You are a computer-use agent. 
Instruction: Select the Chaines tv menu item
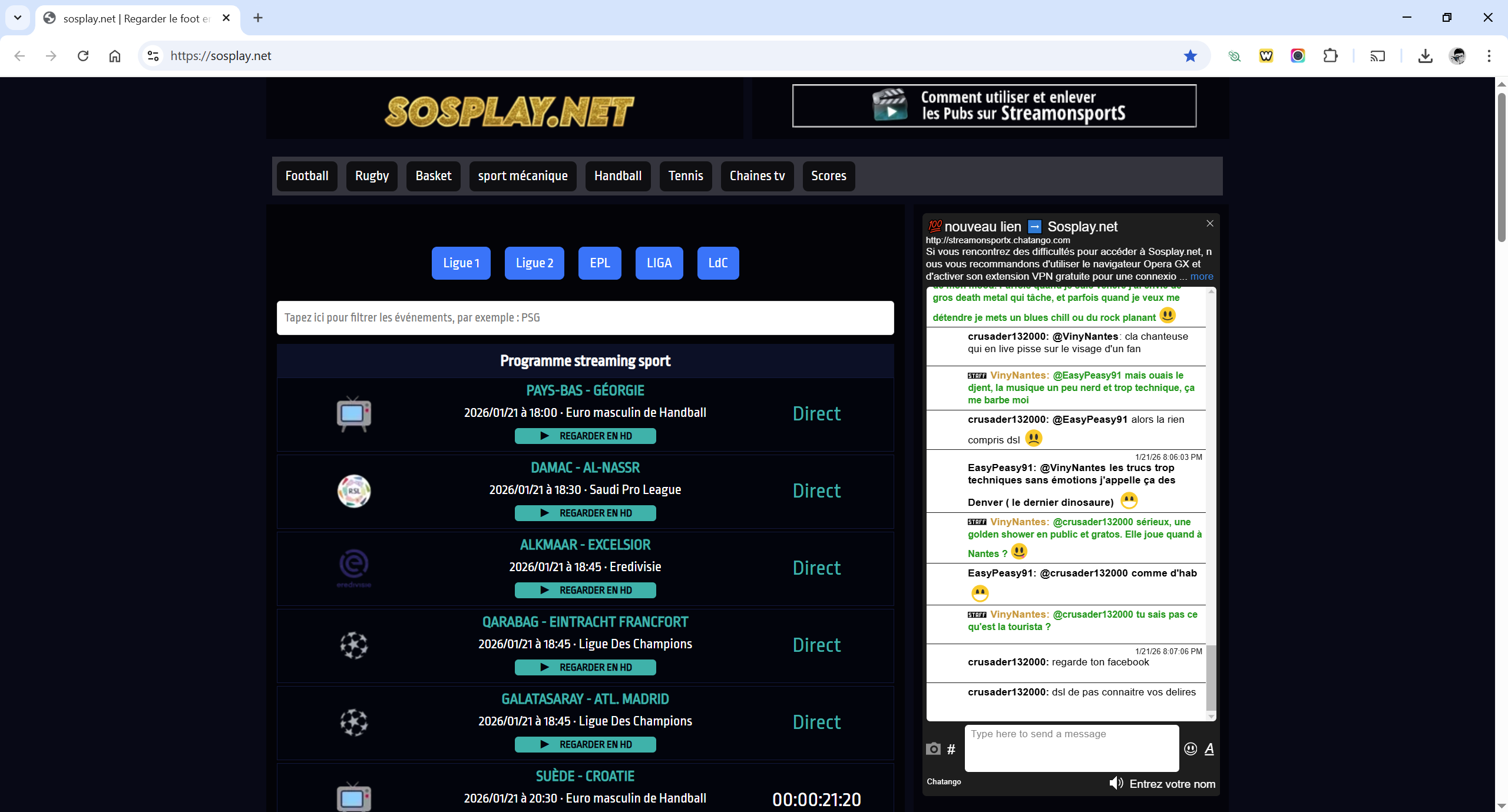757,176
